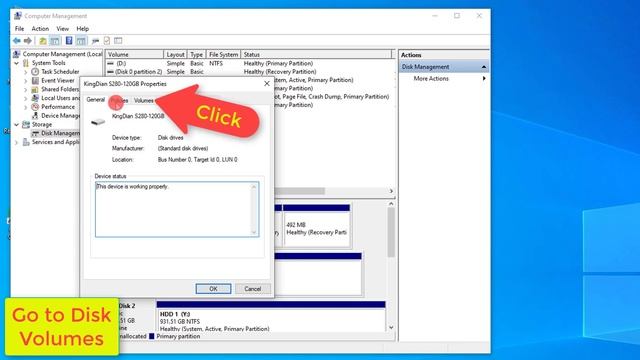Click the Up one level folder icon
The image size is (640, 360).
[x=43, y=41]
